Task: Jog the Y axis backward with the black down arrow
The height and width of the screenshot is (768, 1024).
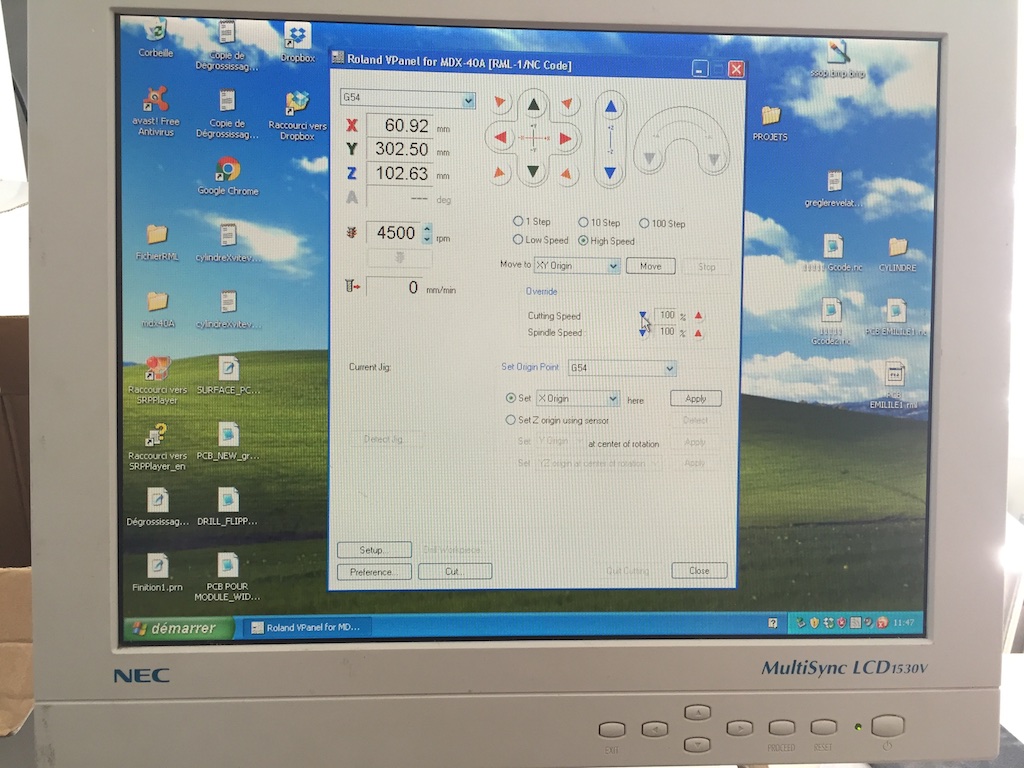Action: coord(534,171)
